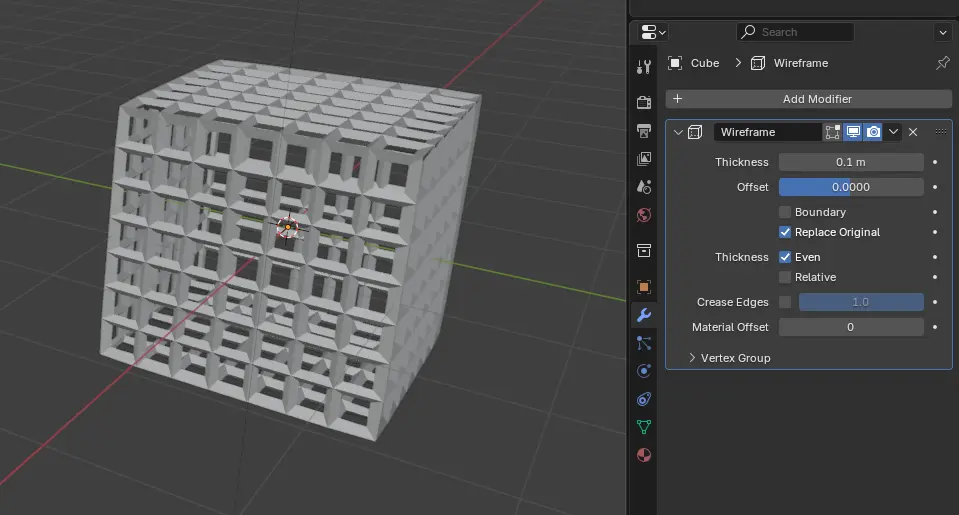The image size is (959, 515).
Task: Open the Particles properties tab
Action: click(643, 343)
